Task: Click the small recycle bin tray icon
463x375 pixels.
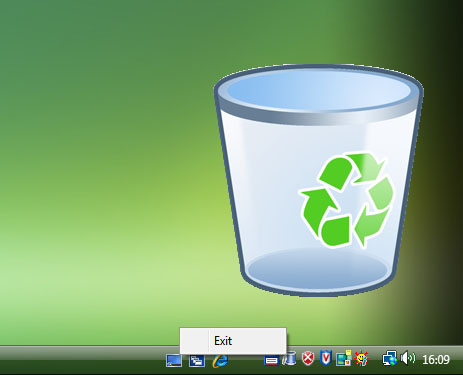Action: tap(290, 358)
